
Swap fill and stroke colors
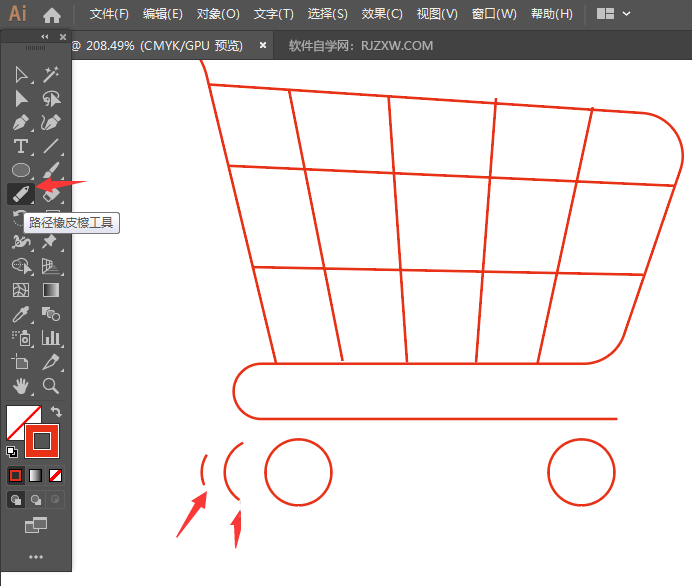pos(57,411)
